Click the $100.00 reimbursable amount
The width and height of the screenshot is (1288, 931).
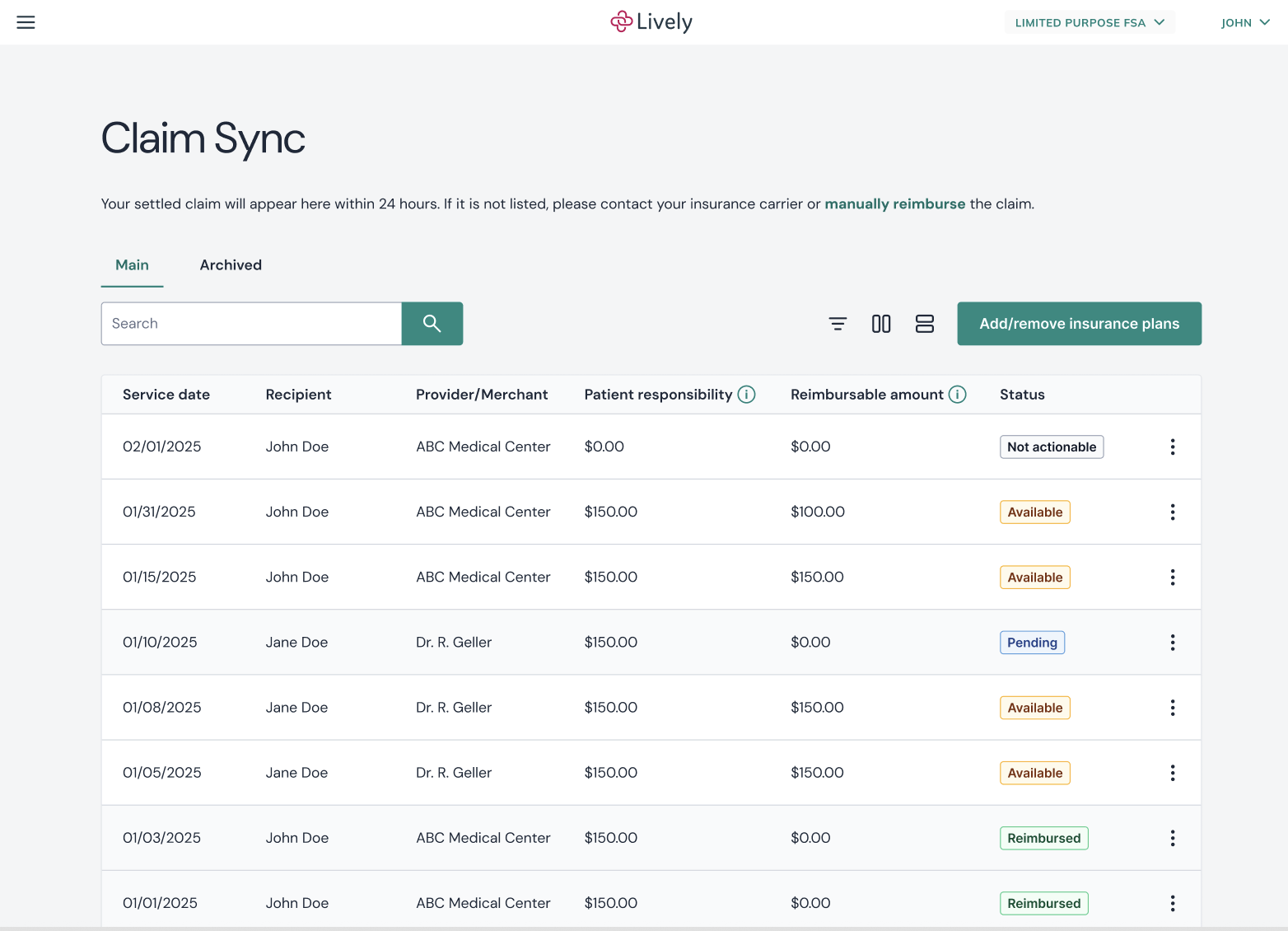818,512
